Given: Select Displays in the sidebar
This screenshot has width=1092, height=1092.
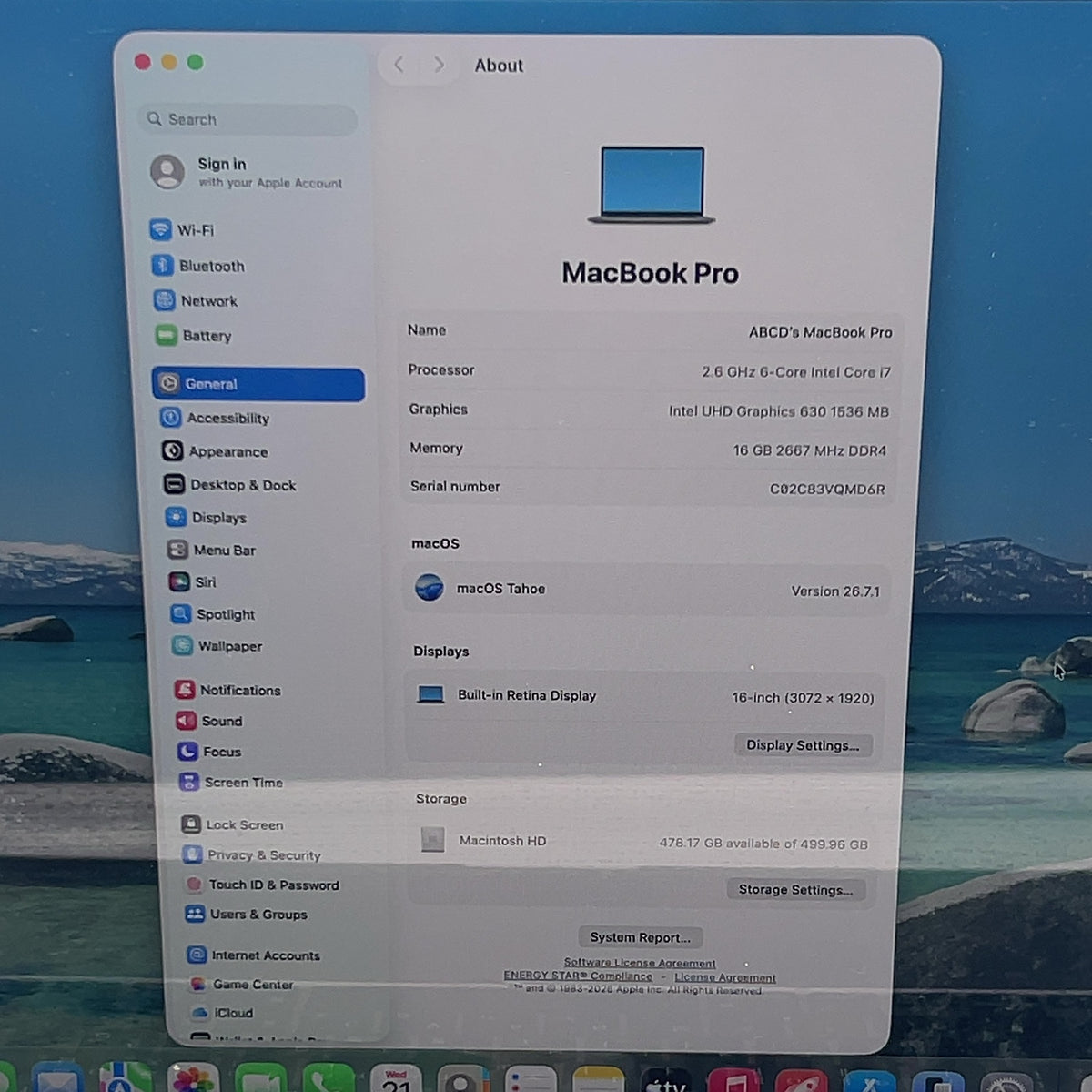Looking at the screenshot, I should [206, 518].
